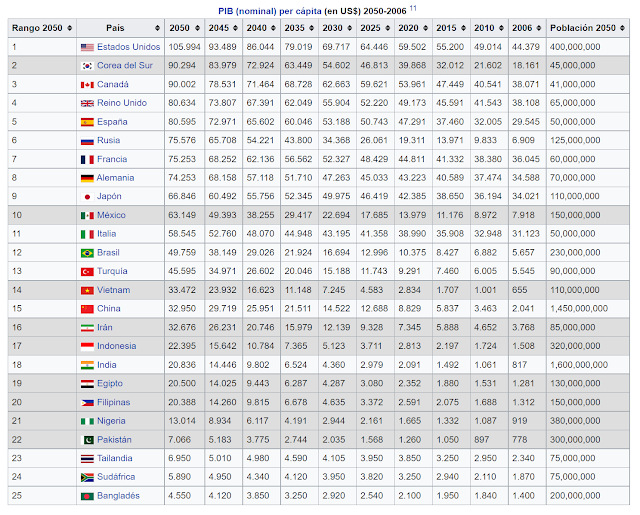Open the Reino Unido link
This screenshot has height=515, width=640.
click(122, 103)
